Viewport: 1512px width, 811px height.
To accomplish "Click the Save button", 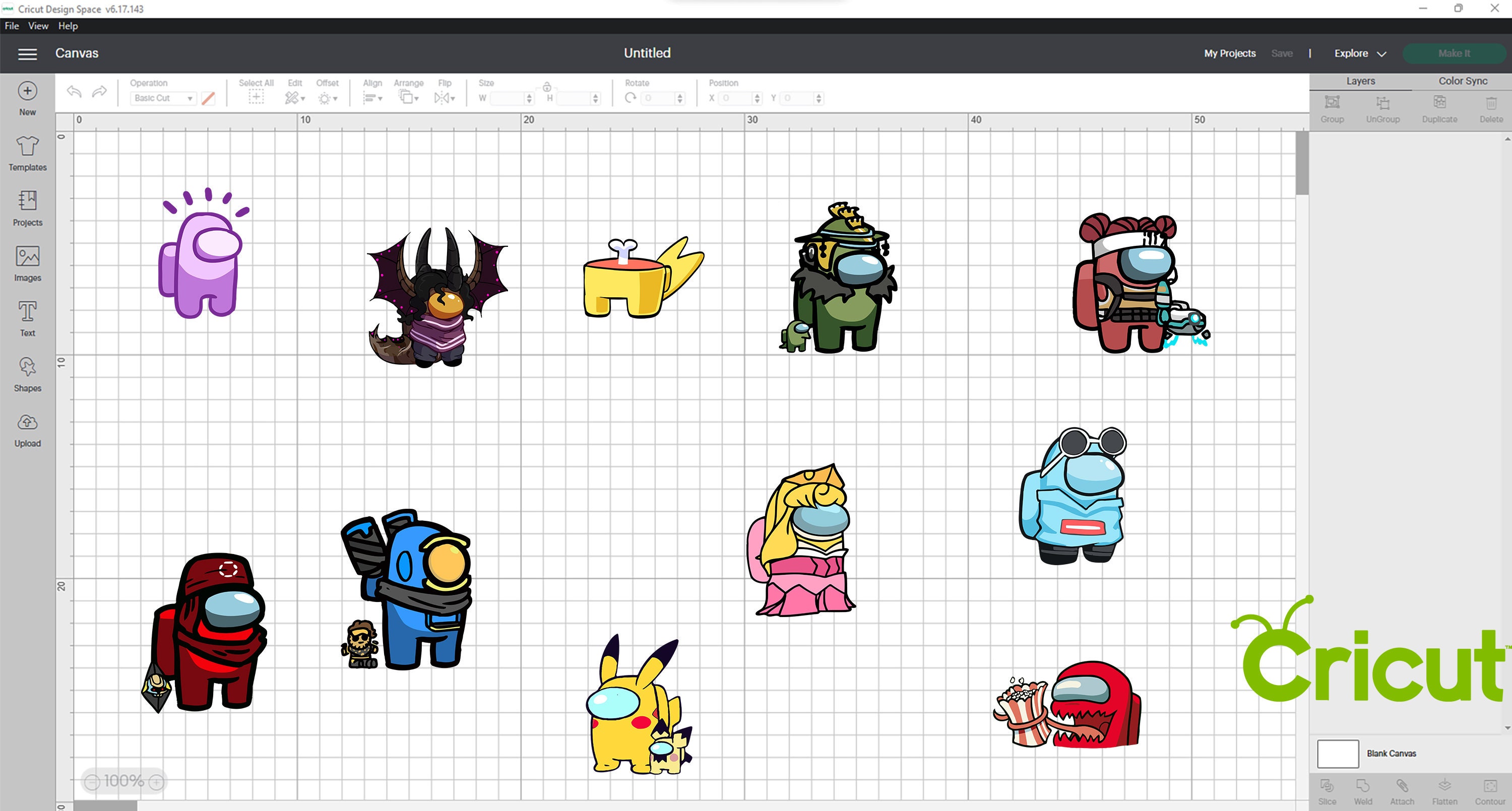I will [1282, 53].
